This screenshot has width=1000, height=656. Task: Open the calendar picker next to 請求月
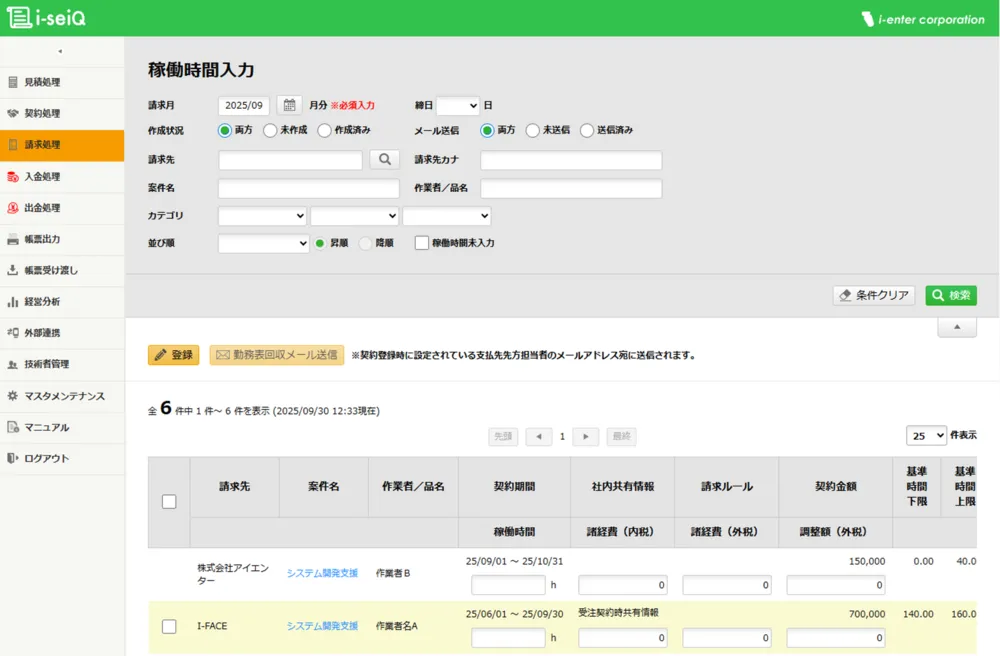[287, 104]
